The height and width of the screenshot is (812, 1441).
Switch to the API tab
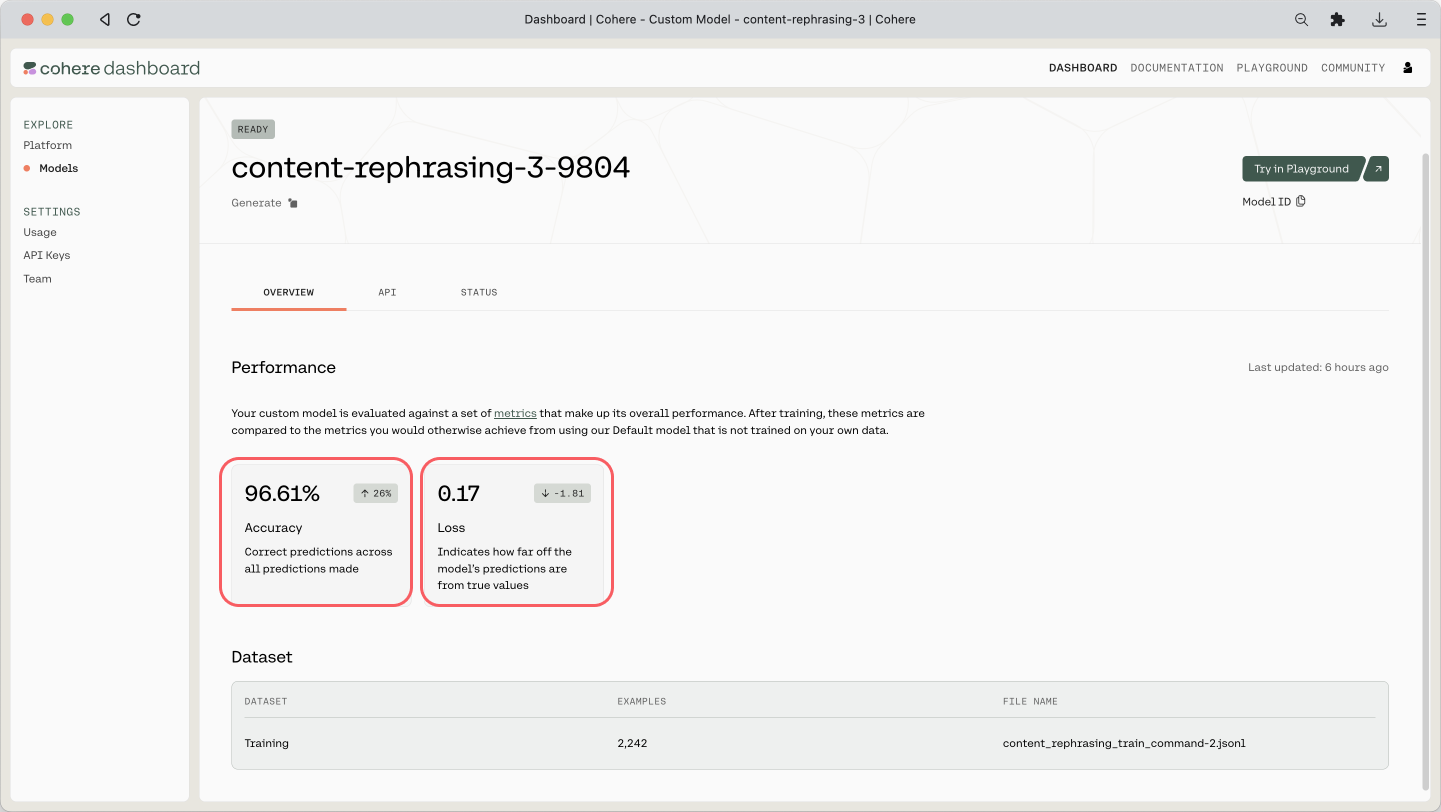click(x=387, y=292)
